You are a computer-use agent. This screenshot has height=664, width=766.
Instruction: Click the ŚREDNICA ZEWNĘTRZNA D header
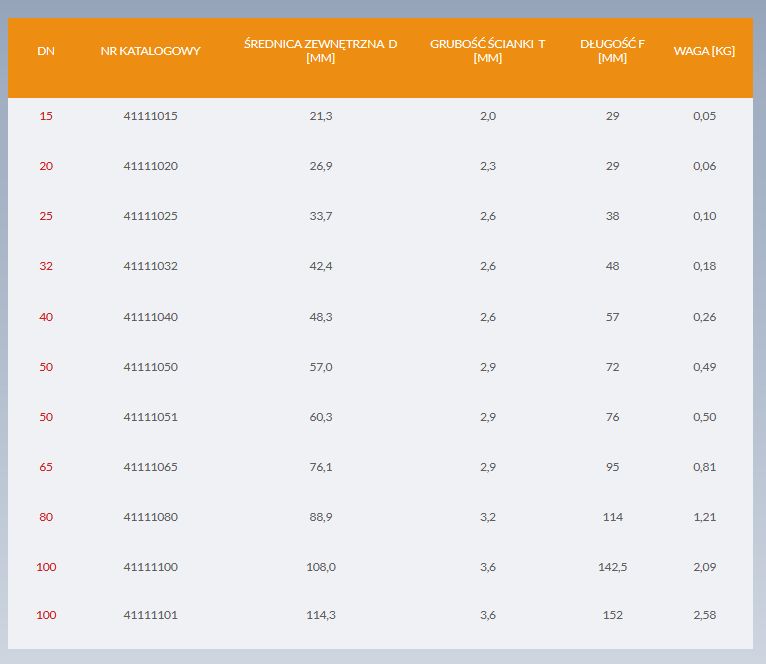point(320,51)
